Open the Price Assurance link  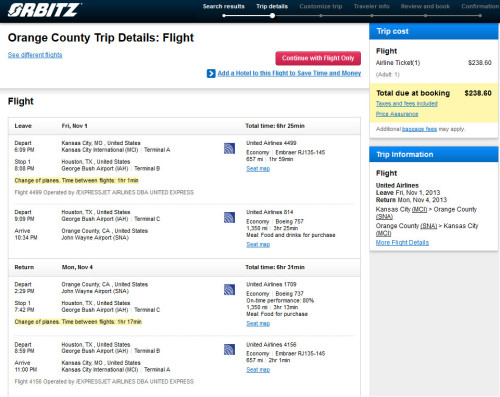(x=397, y=114)
